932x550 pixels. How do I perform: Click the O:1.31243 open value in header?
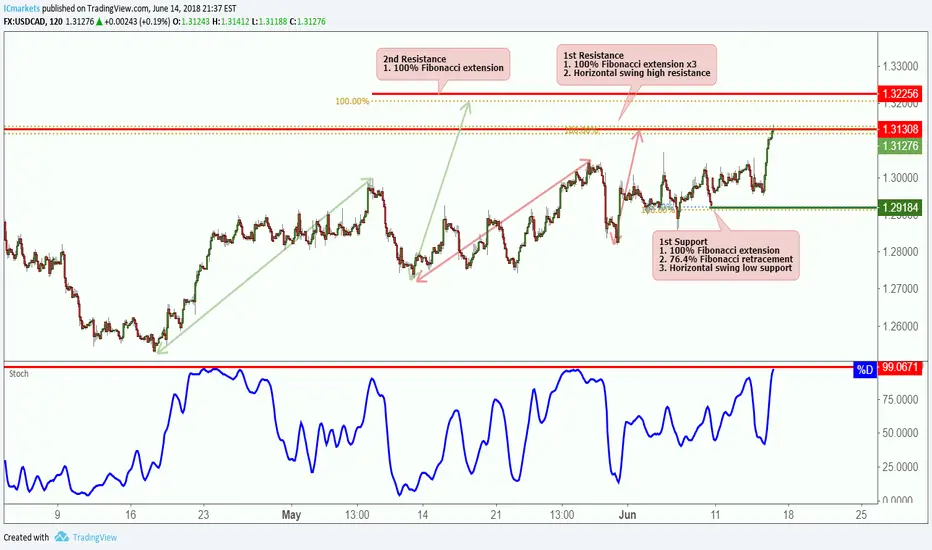191,21
